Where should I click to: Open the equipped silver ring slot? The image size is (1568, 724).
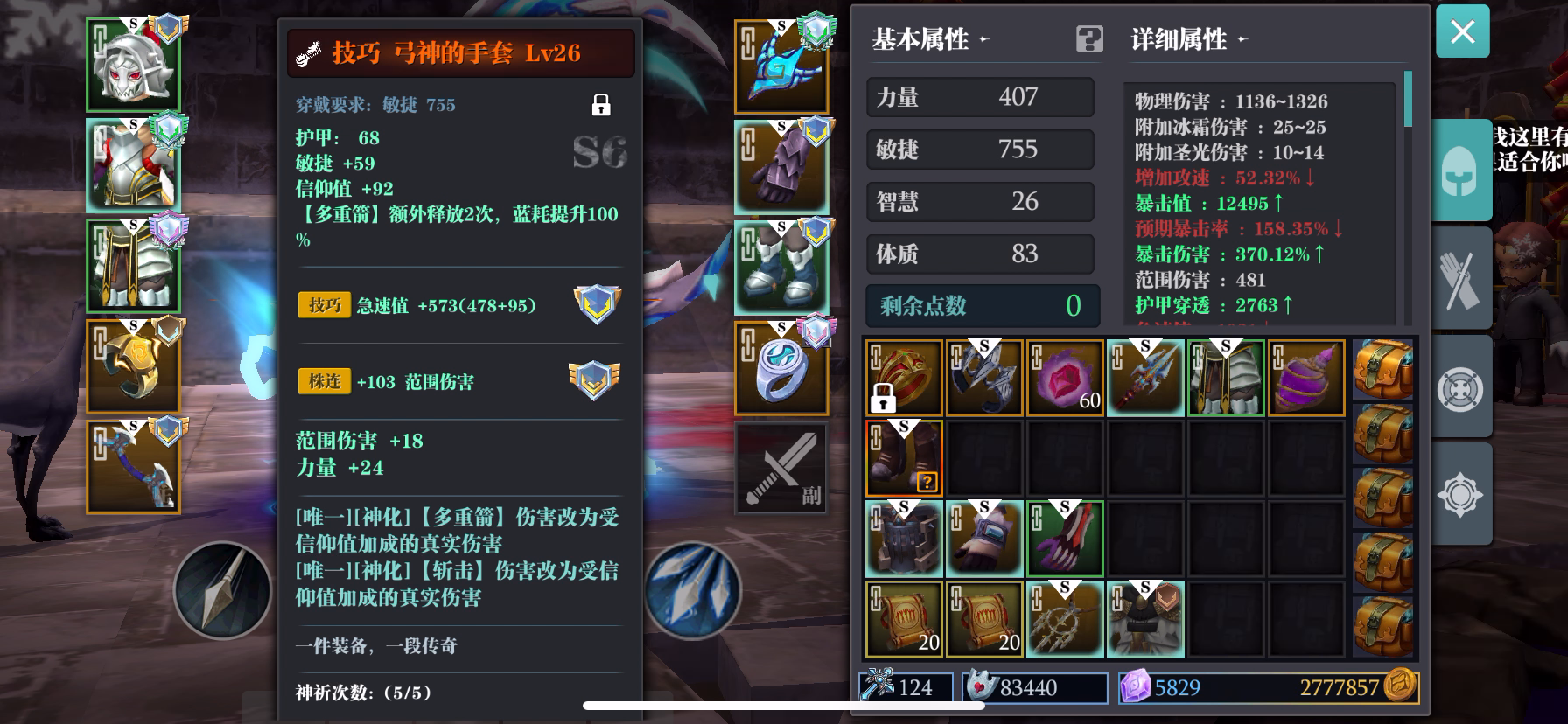point(781,368)
